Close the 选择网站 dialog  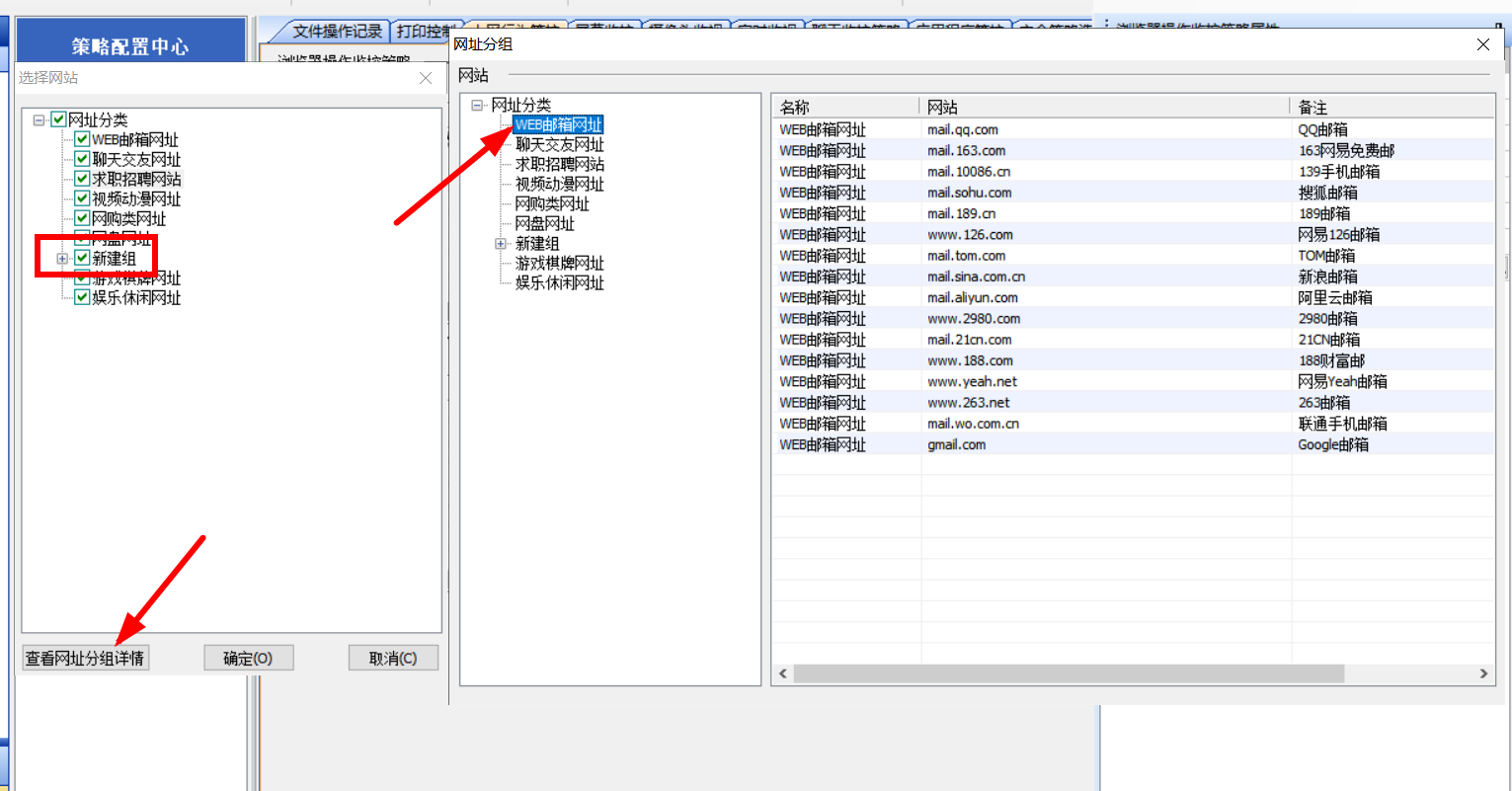coord(426,78)
